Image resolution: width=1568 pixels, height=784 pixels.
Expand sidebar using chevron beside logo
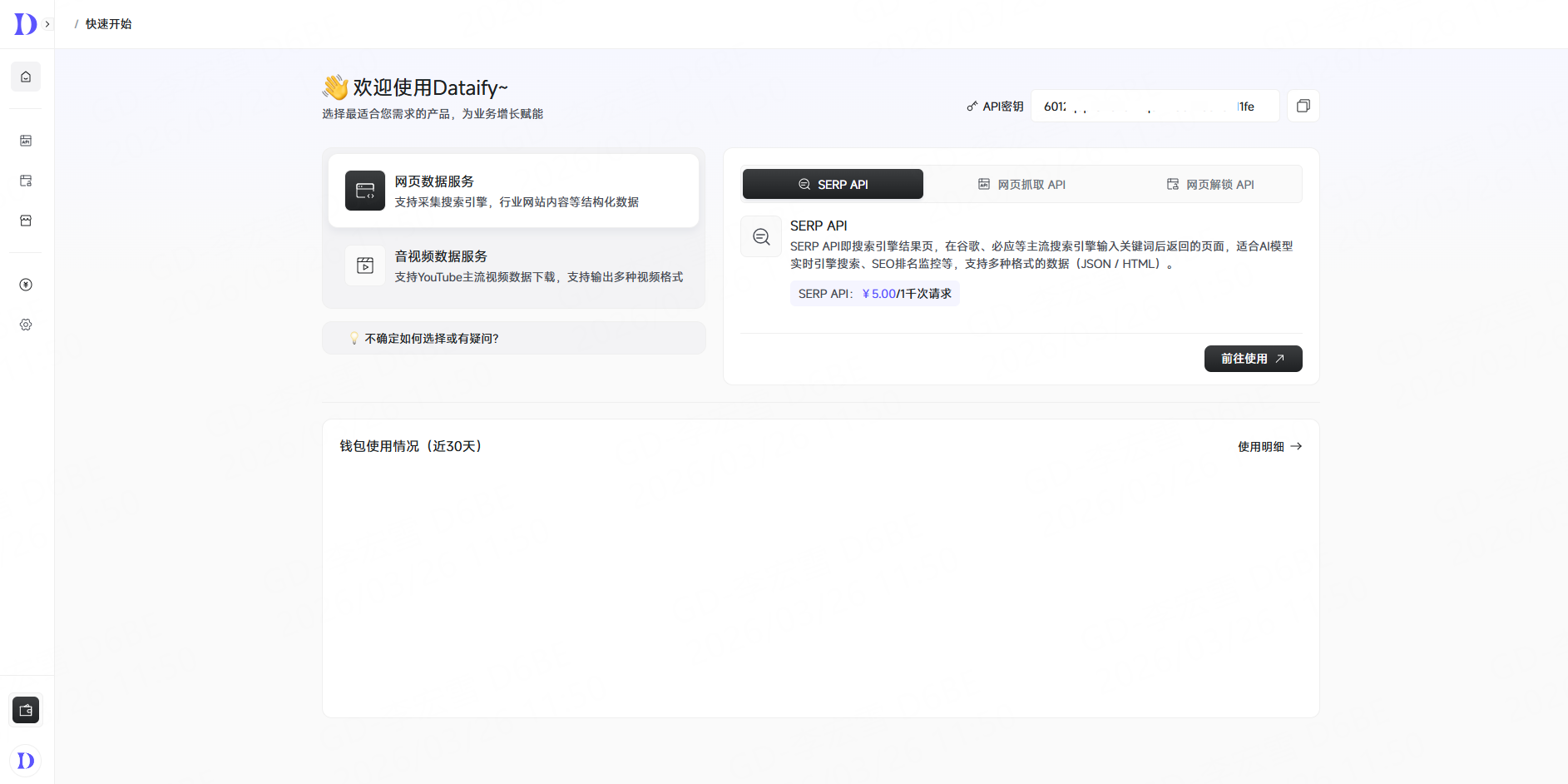47,24
